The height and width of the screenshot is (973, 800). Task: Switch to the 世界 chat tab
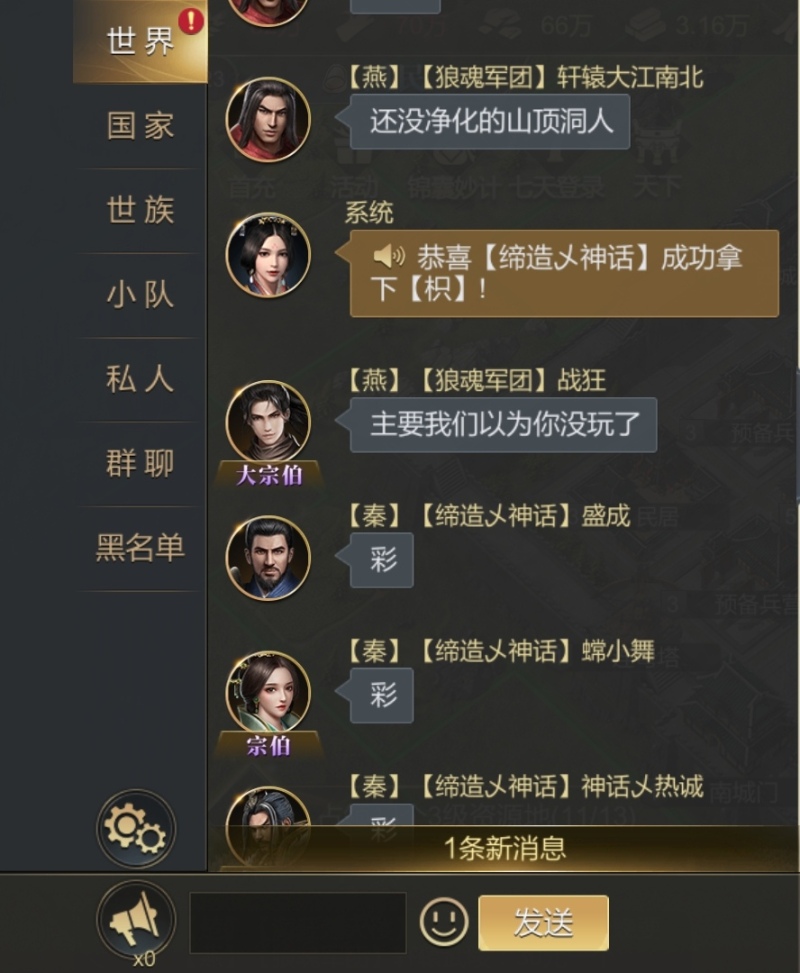pyautogui.click(x=140, y=42)
